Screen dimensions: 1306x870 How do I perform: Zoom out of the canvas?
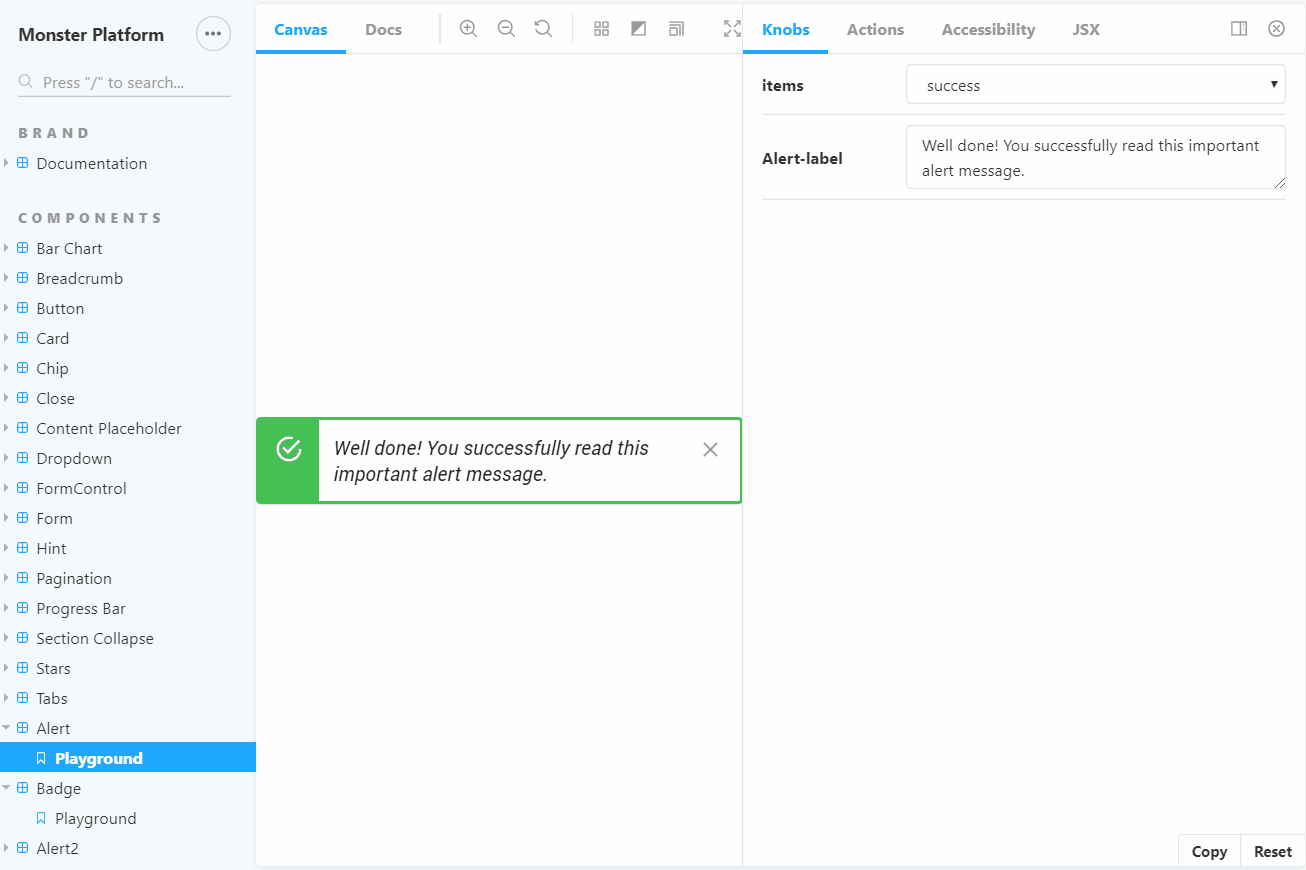tap(506, 29)
